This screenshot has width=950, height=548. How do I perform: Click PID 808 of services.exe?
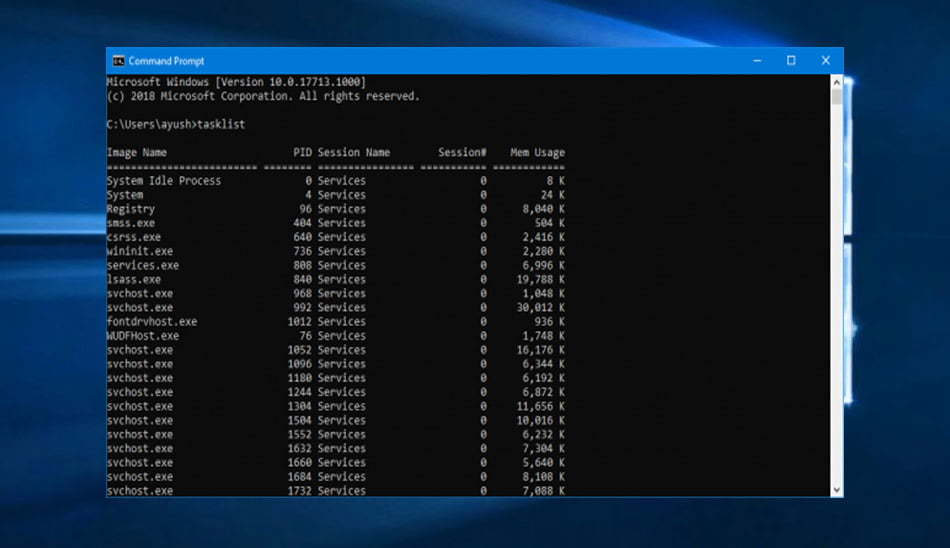pos(302,266)
